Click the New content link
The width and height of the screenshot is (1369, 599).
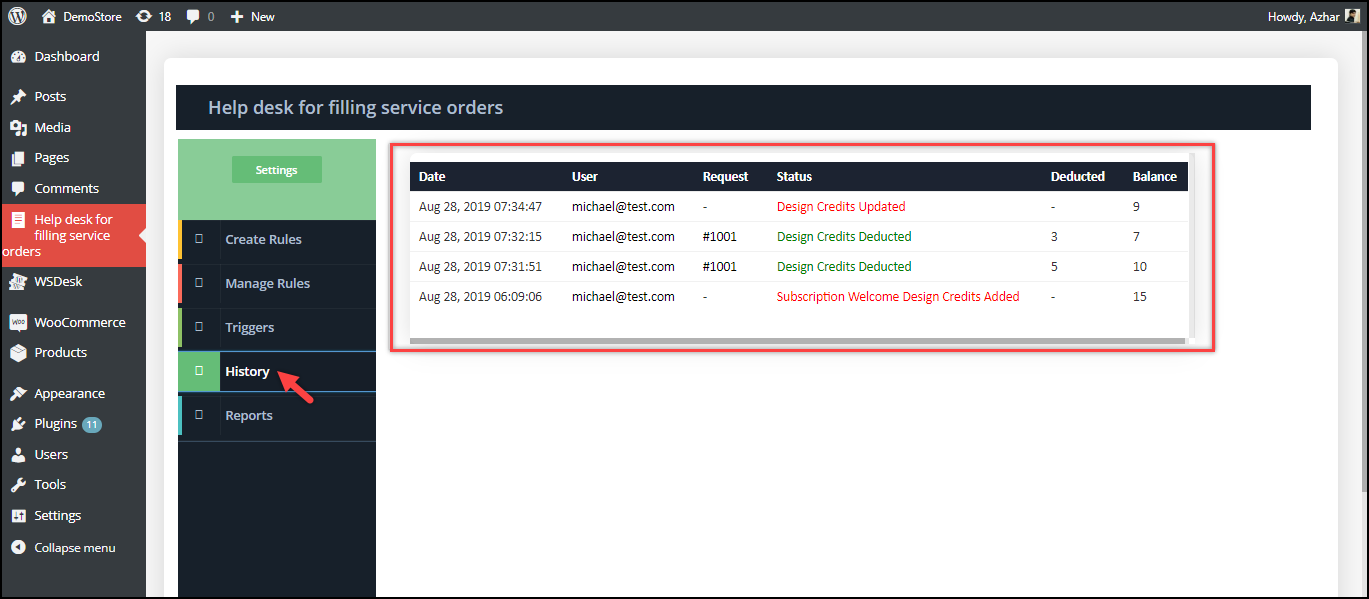(263, 17)
